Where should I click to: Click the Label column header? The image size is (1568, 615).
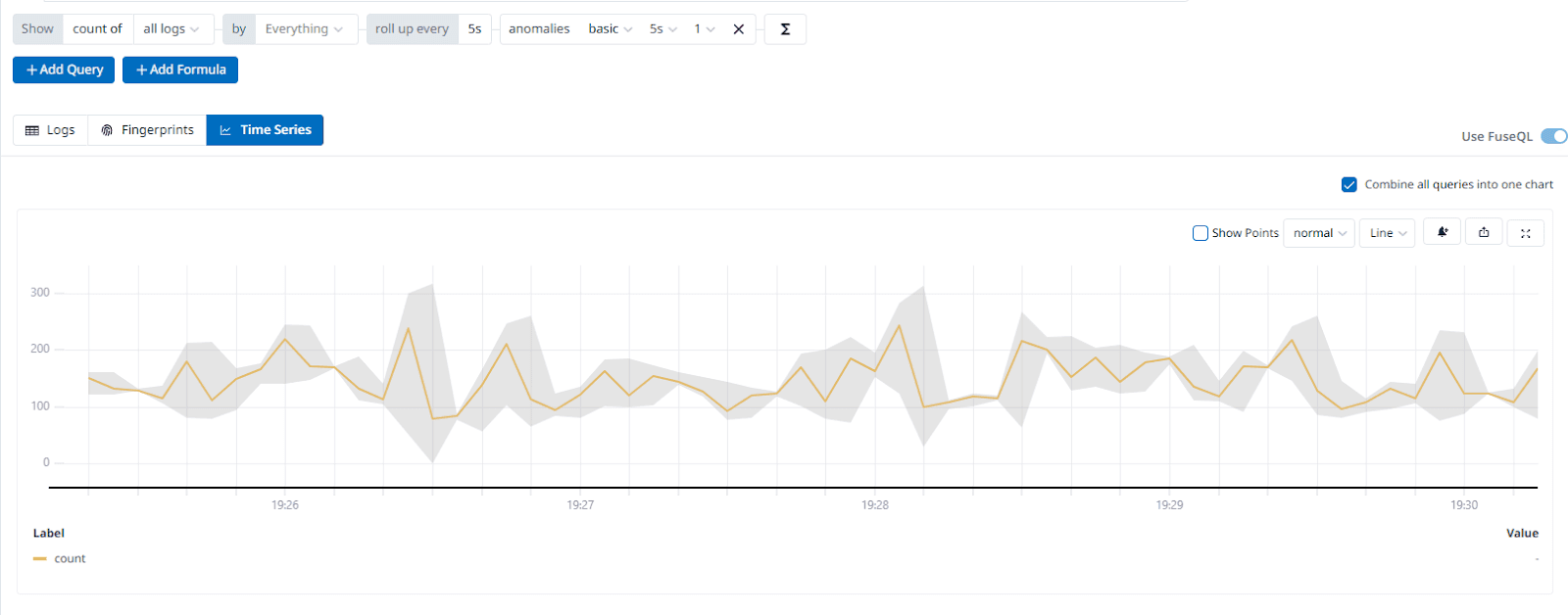pos(49,534)
